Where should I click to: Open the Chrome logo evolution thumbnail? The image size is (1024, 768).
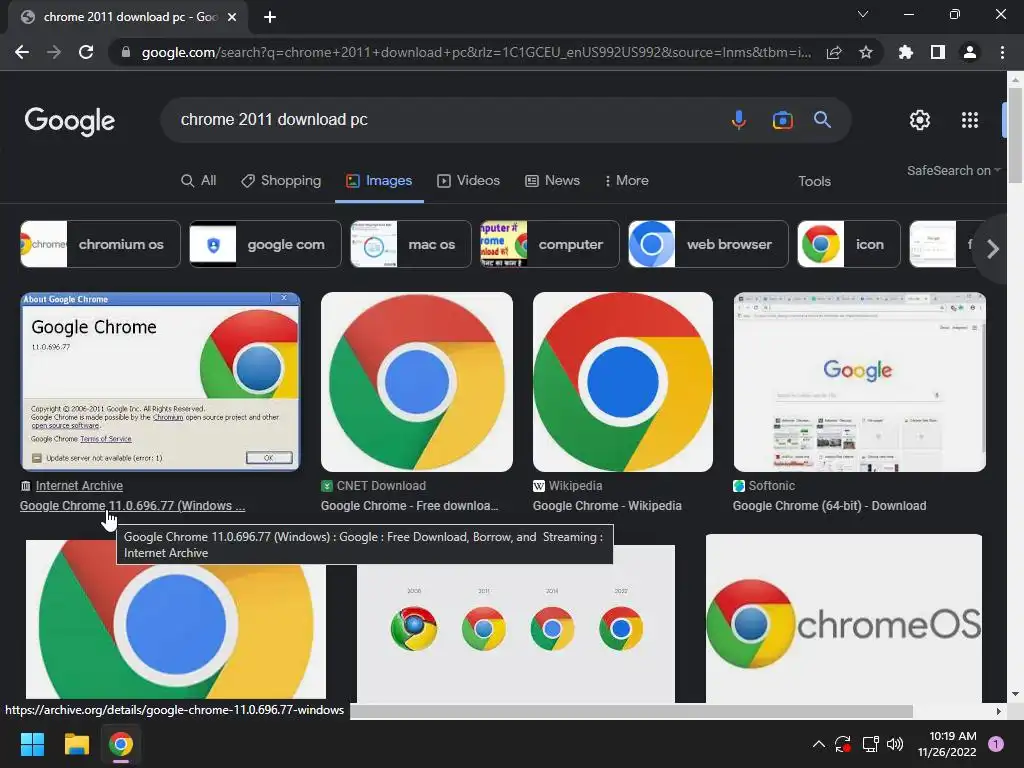point(516,633)
